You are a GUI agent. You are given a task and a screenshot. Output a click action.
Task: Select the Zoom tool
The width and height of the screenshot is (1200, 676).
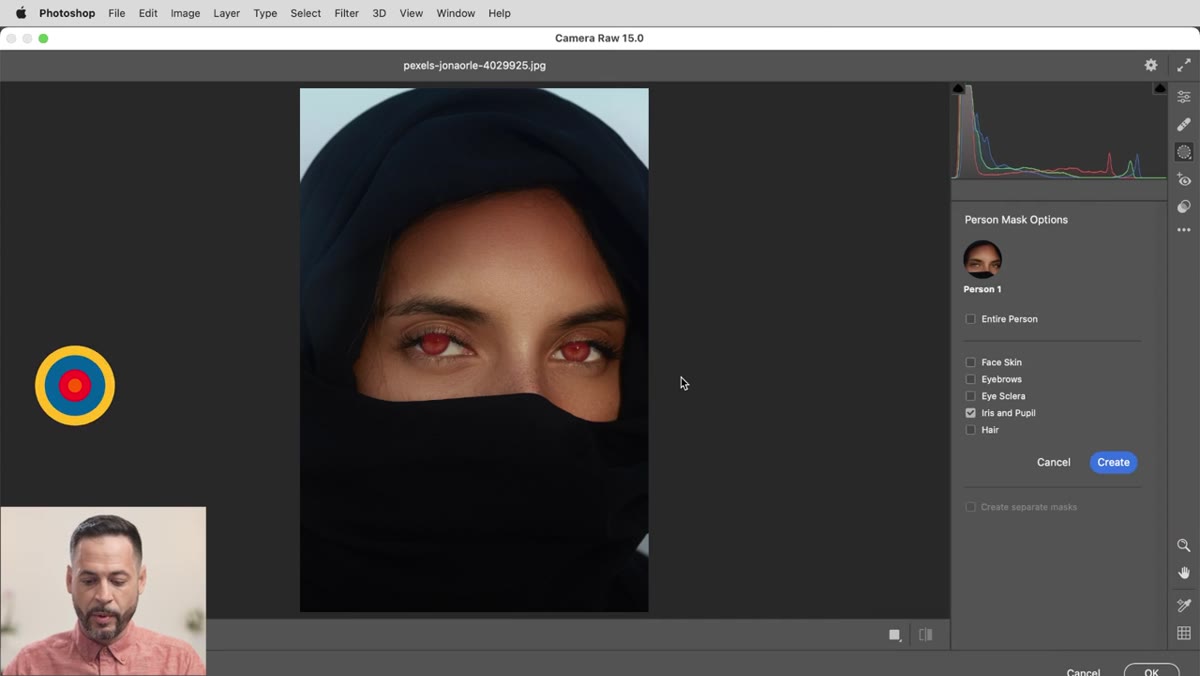[1184, 546]
